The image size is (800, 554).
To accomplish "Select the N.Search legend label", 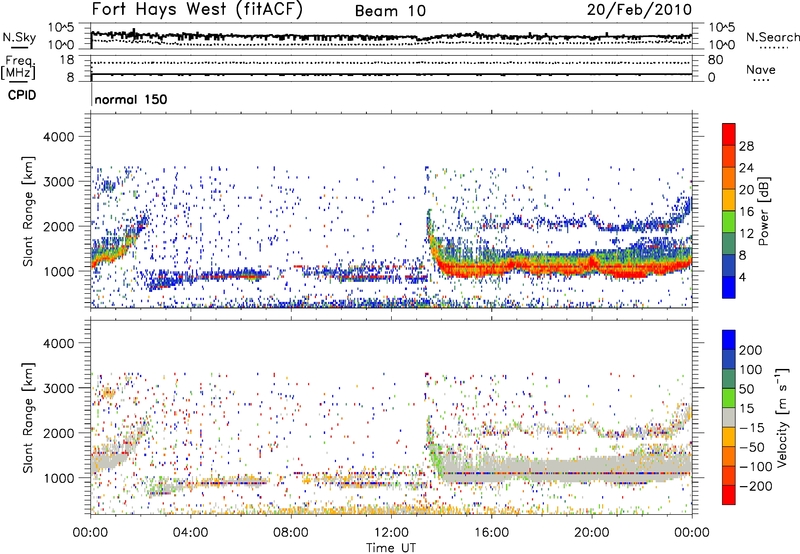I will click(773, 37).
